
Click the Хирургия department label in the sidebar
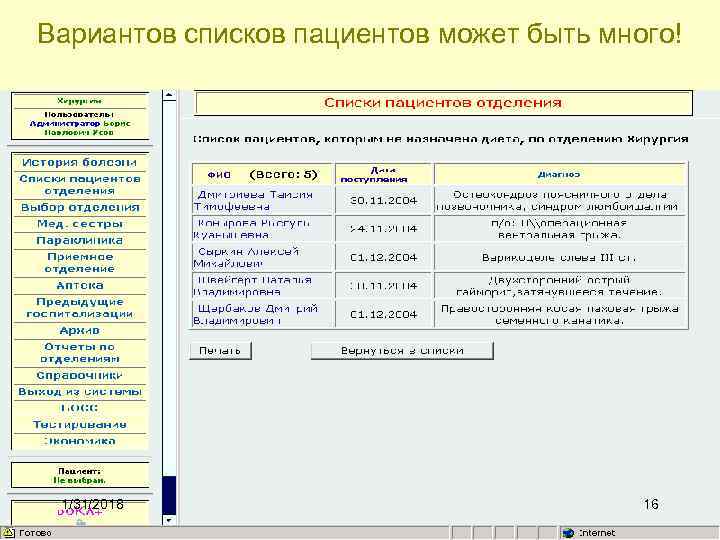[80, 101]
